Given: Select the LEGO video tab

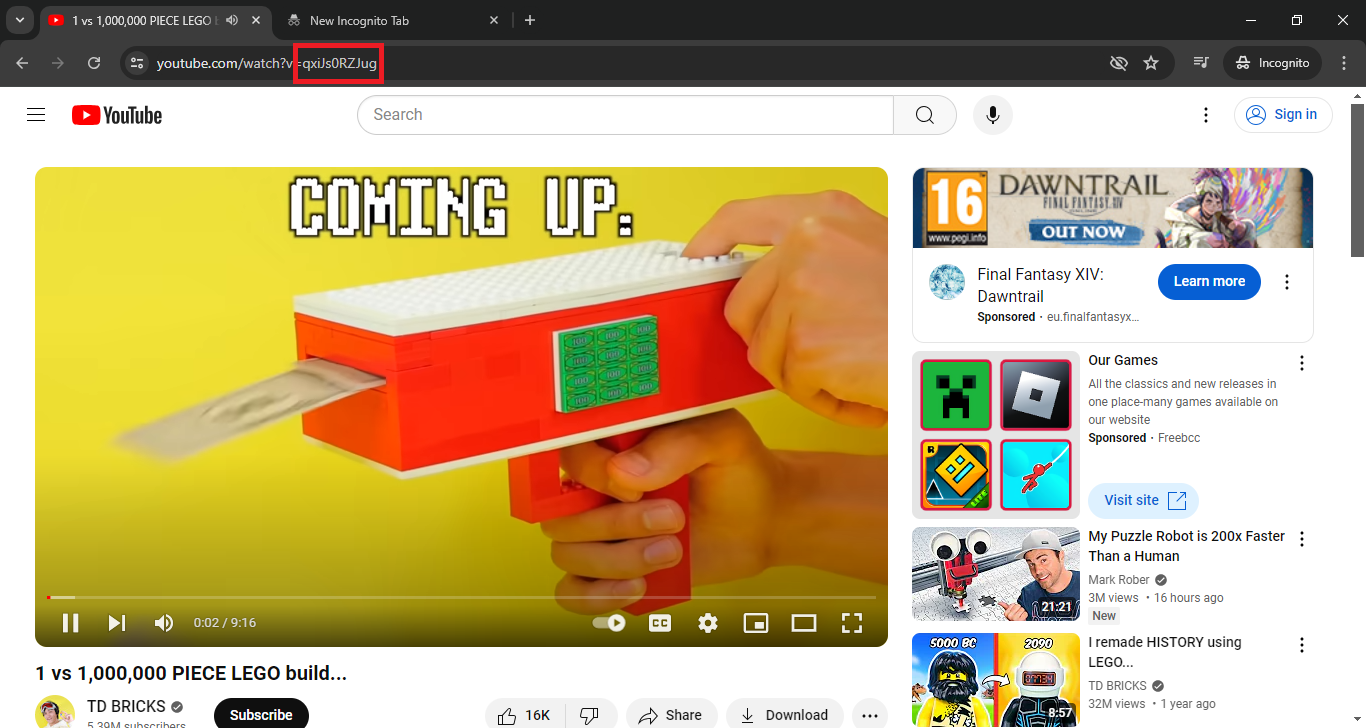Looking at the screenshot, I should click(x=157, y=21).
